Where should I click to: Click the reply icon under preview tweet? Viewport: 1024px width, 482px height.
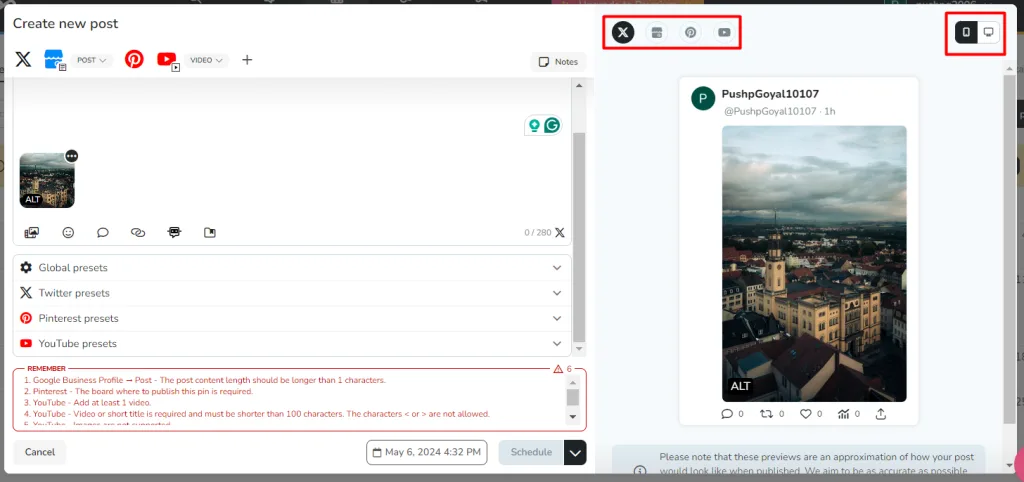coord(727,413)
